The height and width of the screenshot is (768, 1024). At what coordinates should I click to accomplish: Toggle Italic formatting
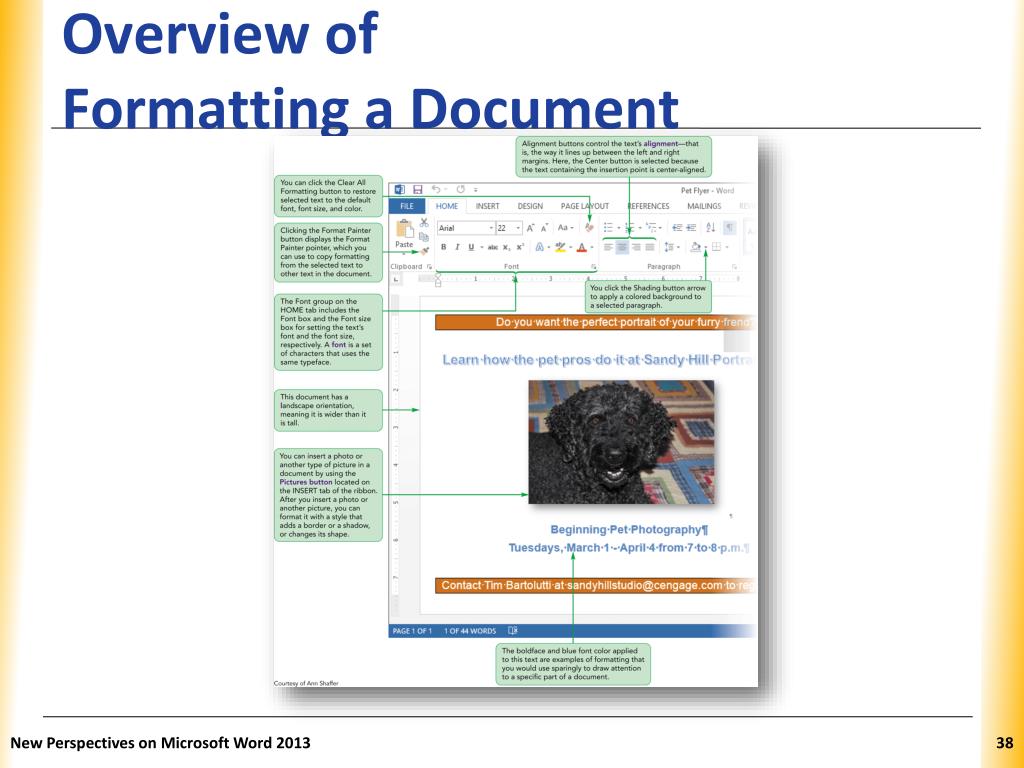(457, 247)
